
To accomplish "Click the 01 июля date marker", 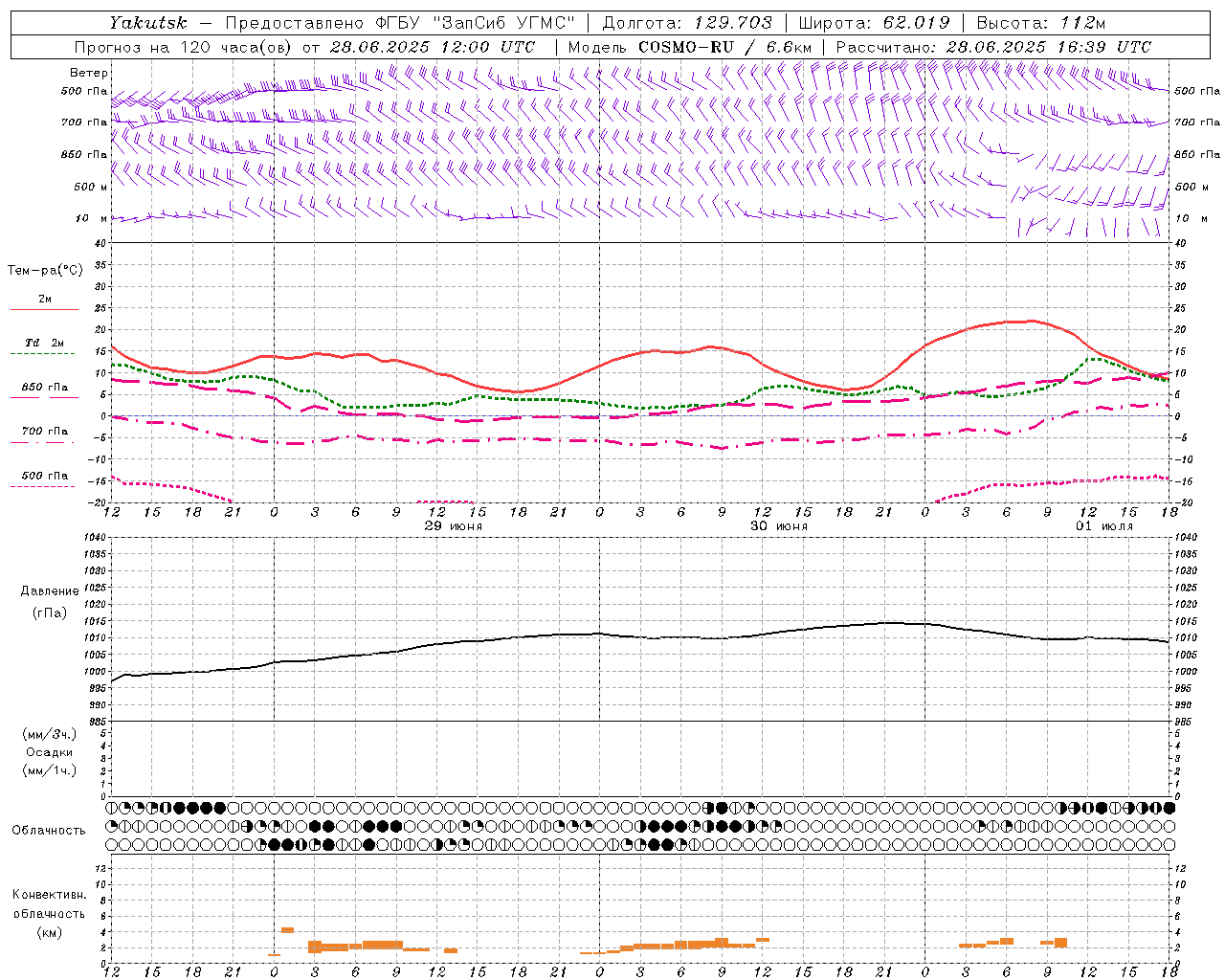I will point(1104,526).
